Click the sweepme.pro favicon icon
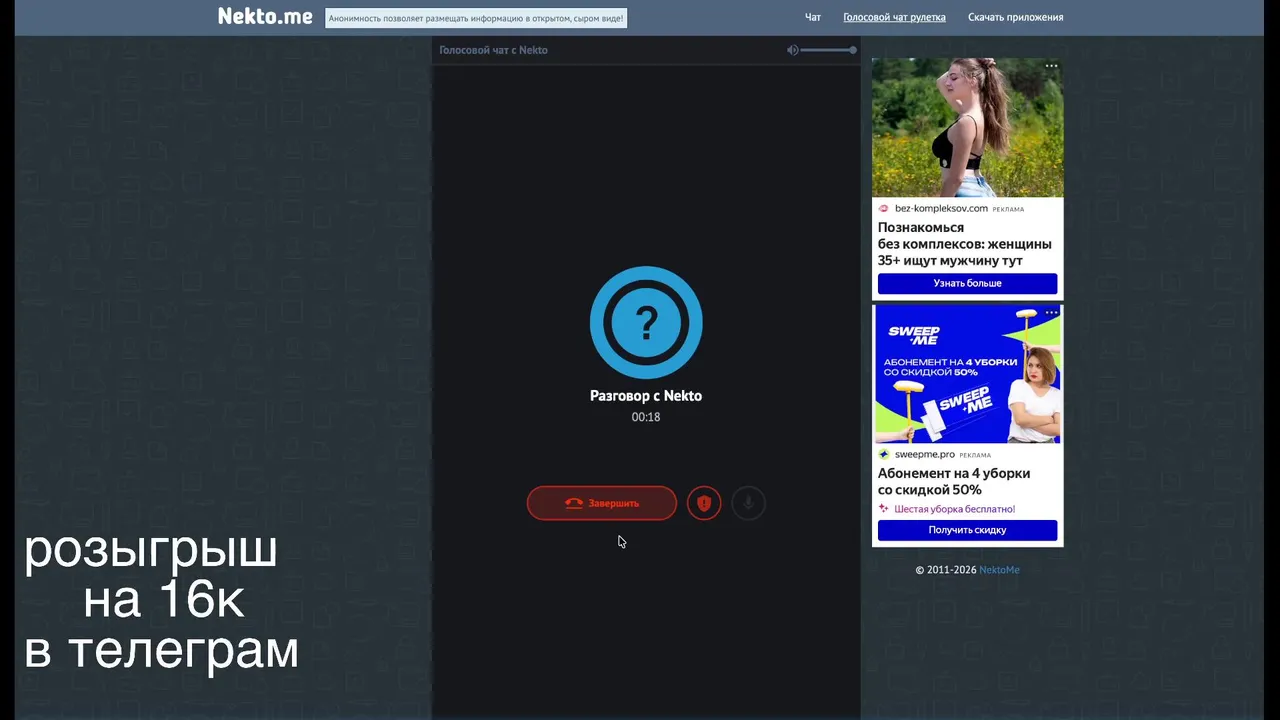Viewport: 1280px width, 720px height. pyautogui.click(x=883, y=454)
